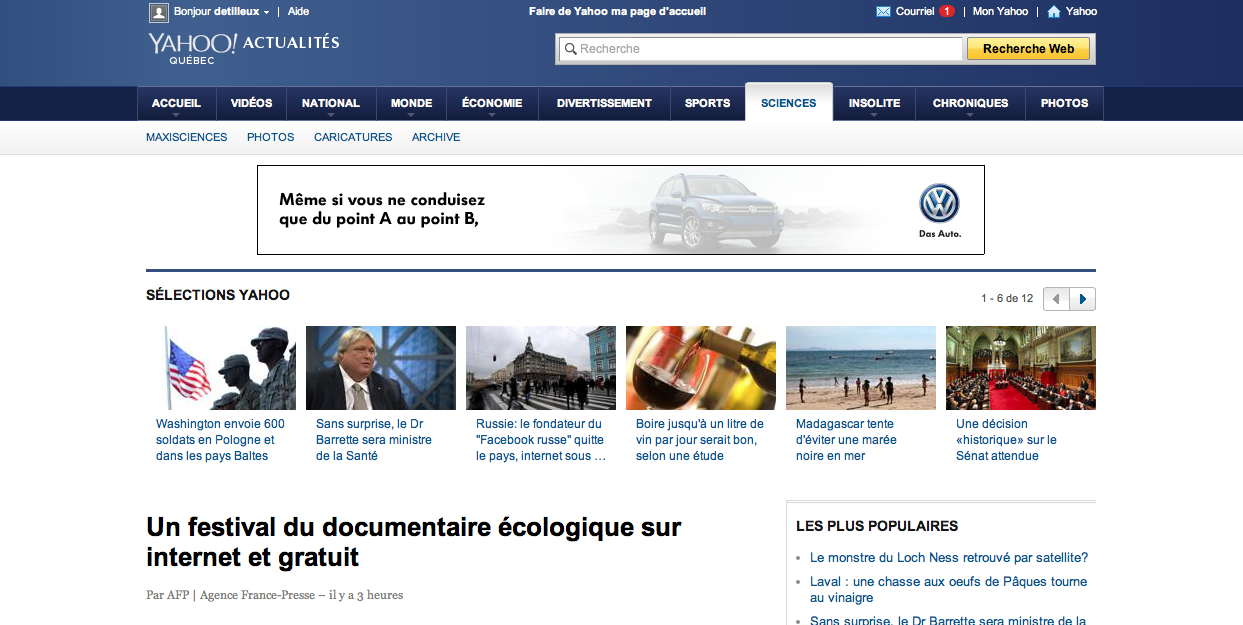Click the 1 - 6 de 12 counter
The image size is (1243, 625).
[x=1007, y=298]
